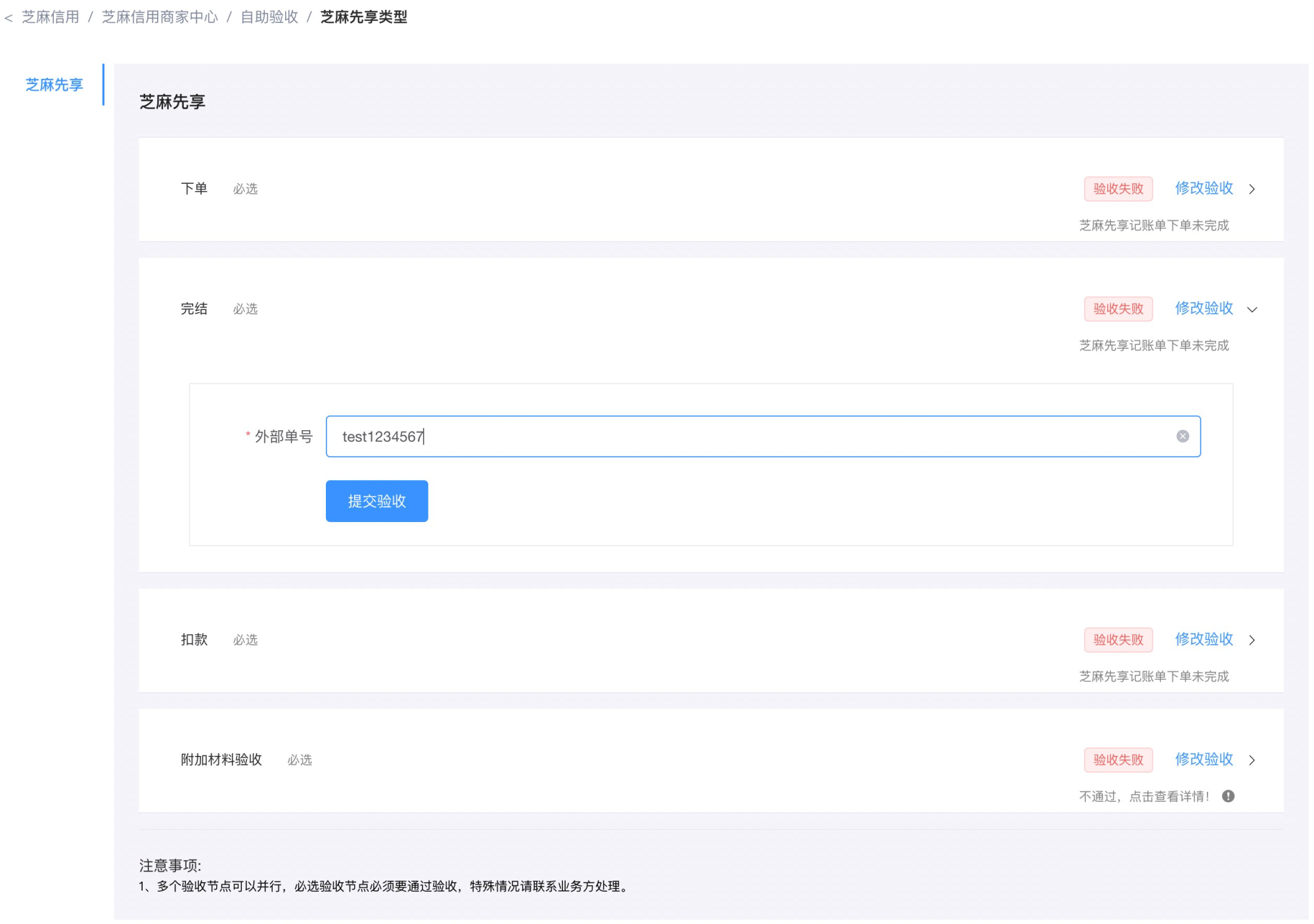Image resolution: width=1314 pixels, height=924 pixels.
Task: Click 修改验收 in the 完结 row
Action: [x=1204, y=309]
